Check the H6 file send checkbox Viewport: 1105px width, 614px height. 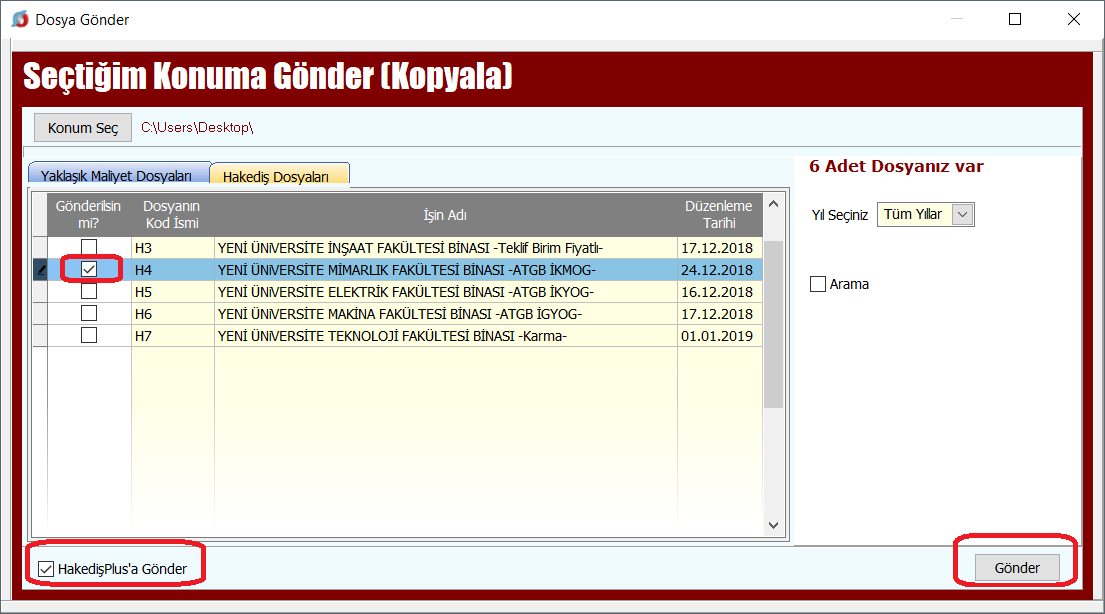89,314
